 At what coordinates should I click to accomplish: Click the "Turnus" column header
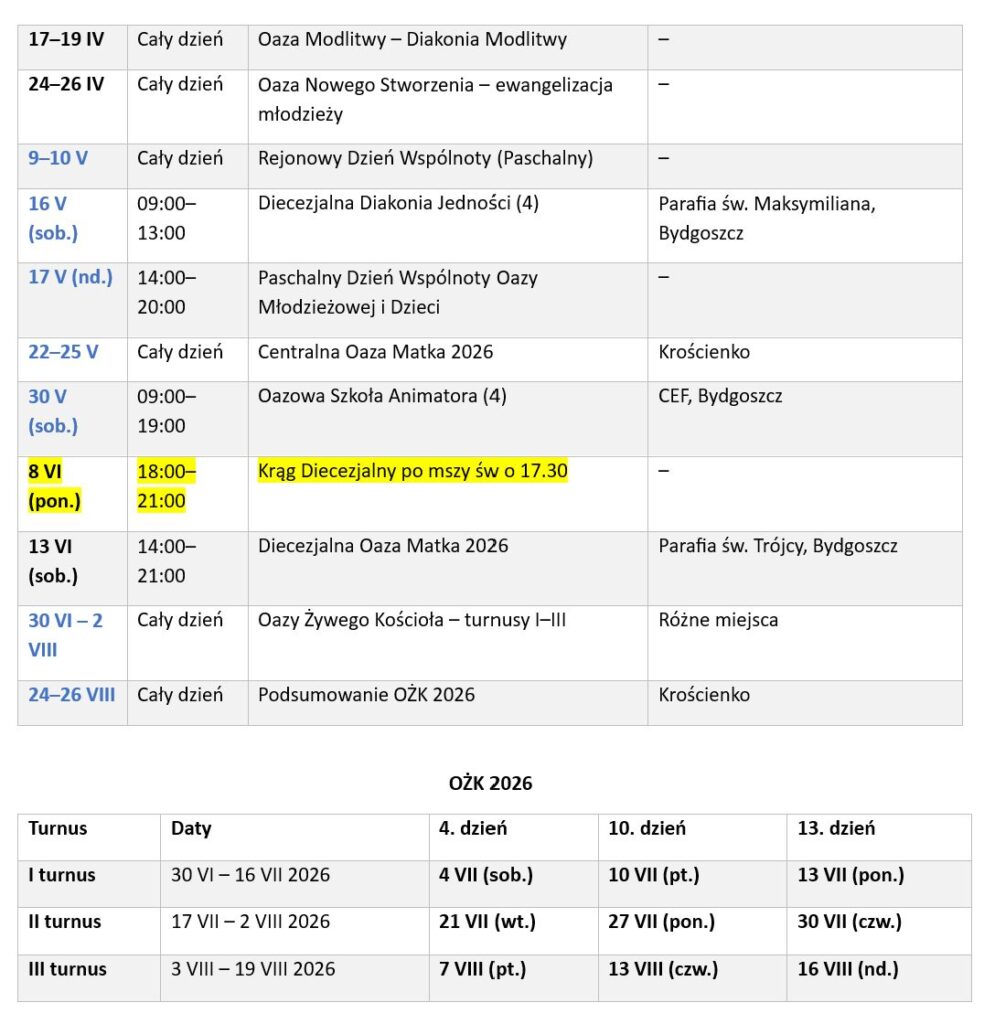click(x=58, y=828)
